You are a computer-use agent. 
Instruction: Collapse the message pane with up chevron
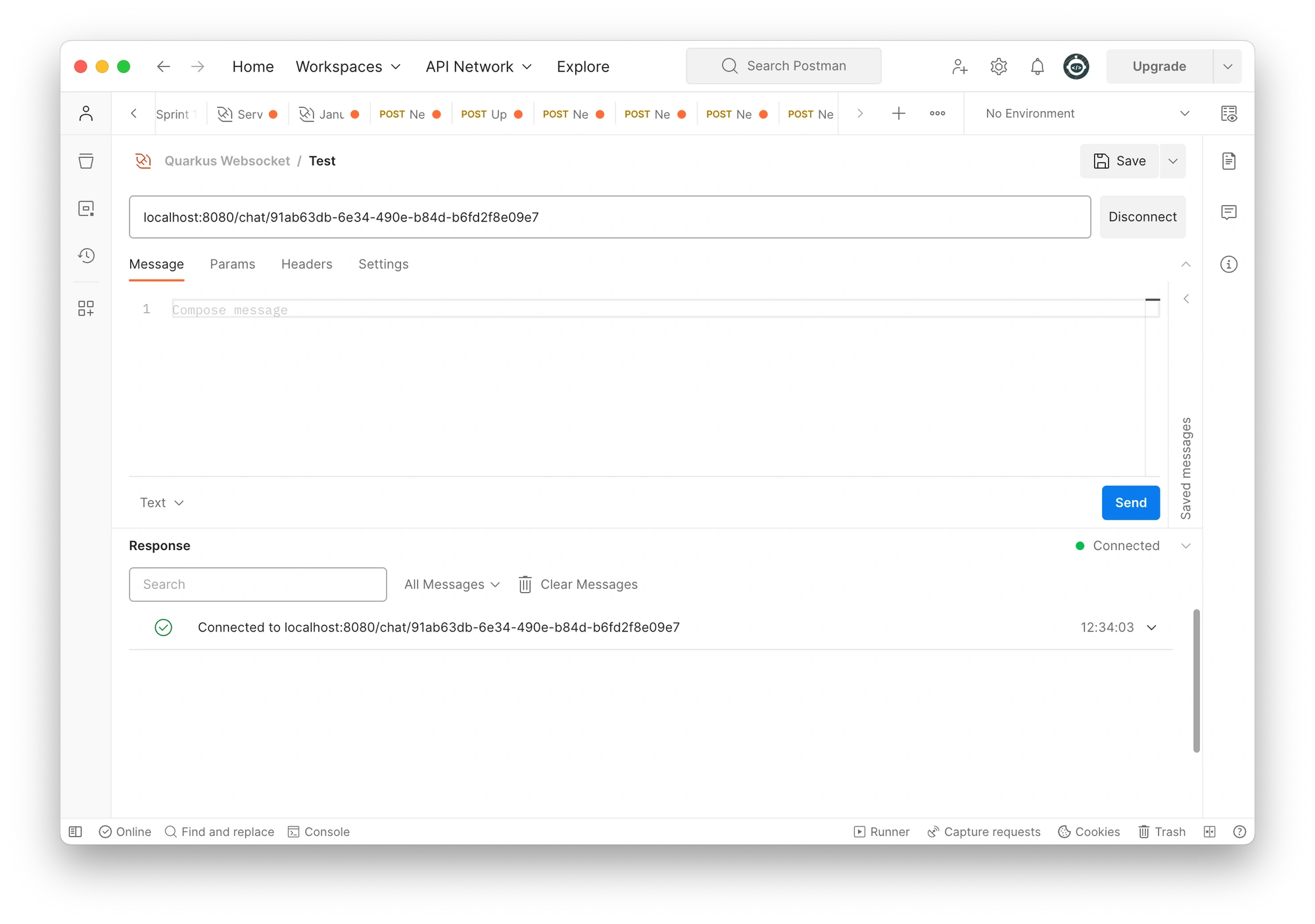(x=1186, y=264)
